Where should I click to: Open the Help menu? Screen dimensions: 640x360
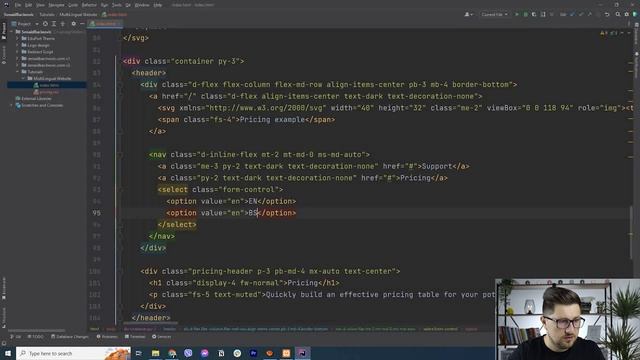point(158,5)
